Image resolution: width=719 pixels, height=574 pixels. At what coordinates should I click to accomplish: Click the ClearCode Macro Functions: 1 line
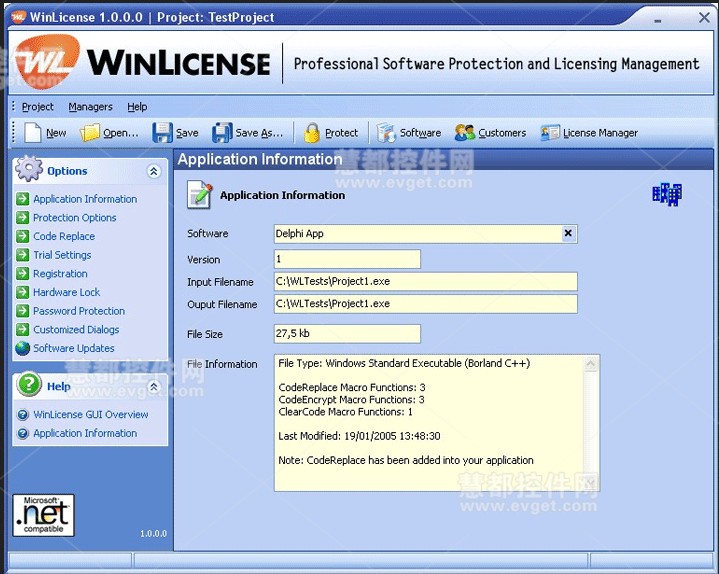[x=345, y=412]
